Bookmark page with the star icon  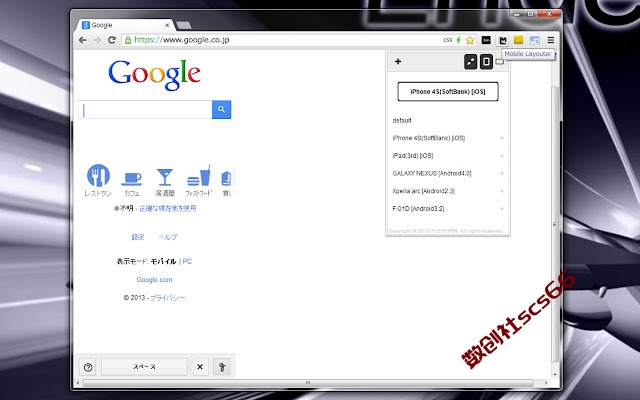(x=470, y=40)
